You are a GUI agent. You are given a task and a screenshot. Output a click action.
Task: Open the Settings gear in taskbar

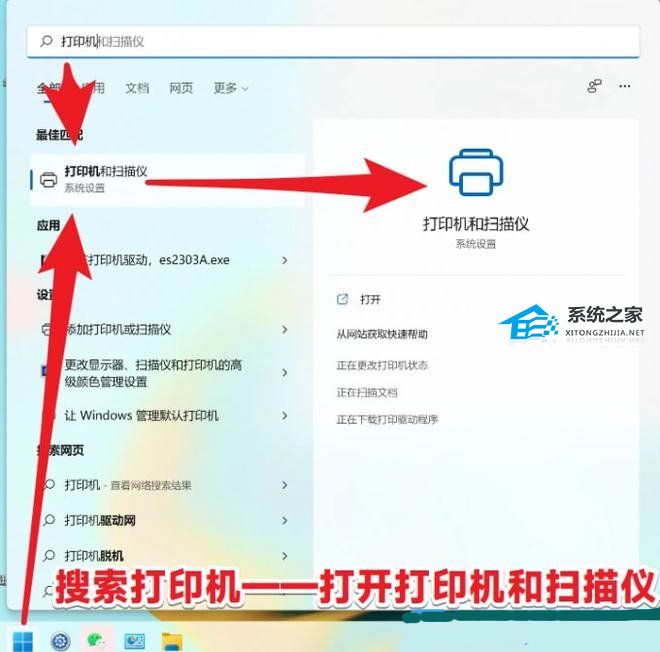pyautogui.click(x=60, y=640)
